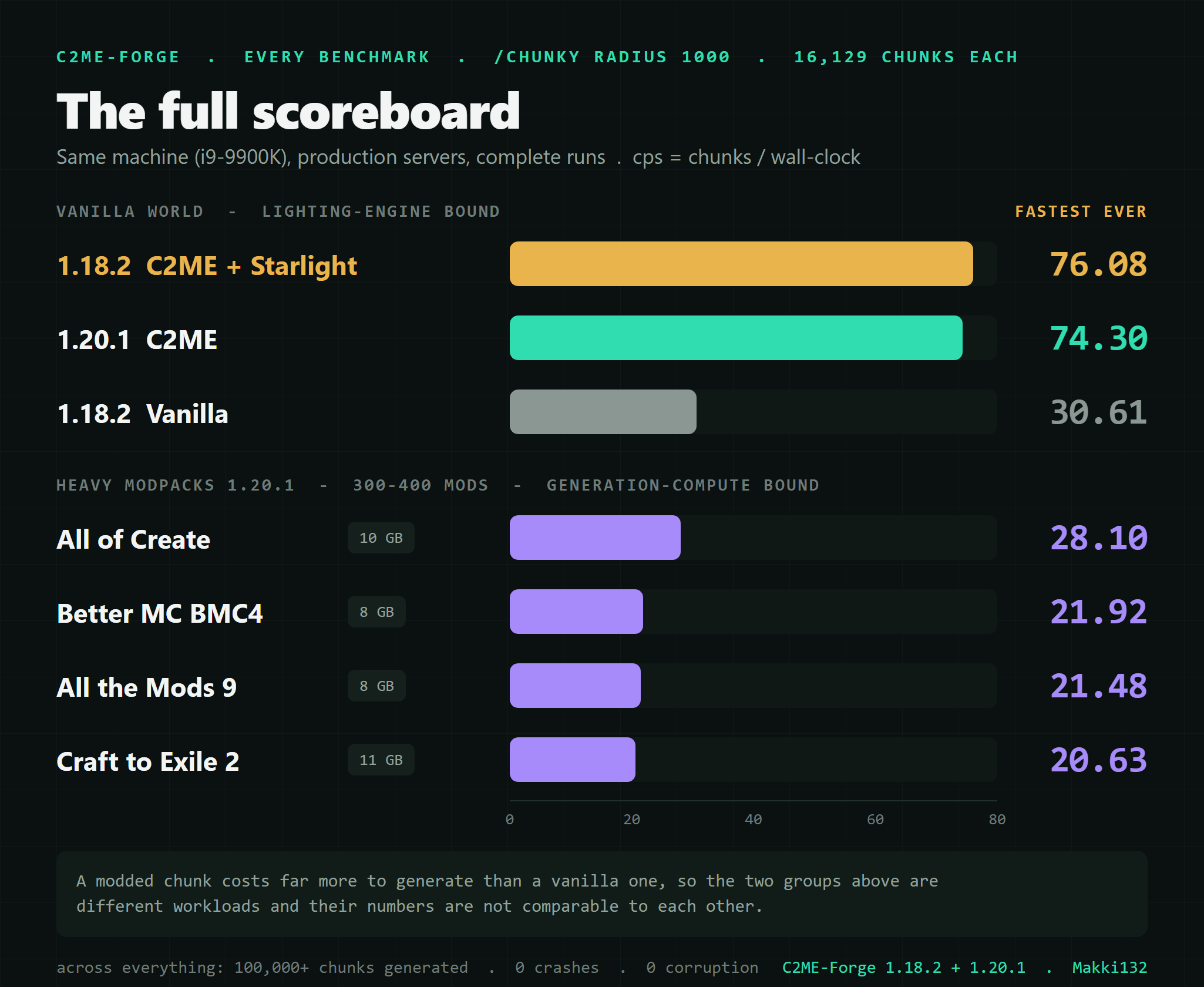Select the "EVERY BENCHMARK" header text

click(x=337, y=57)
